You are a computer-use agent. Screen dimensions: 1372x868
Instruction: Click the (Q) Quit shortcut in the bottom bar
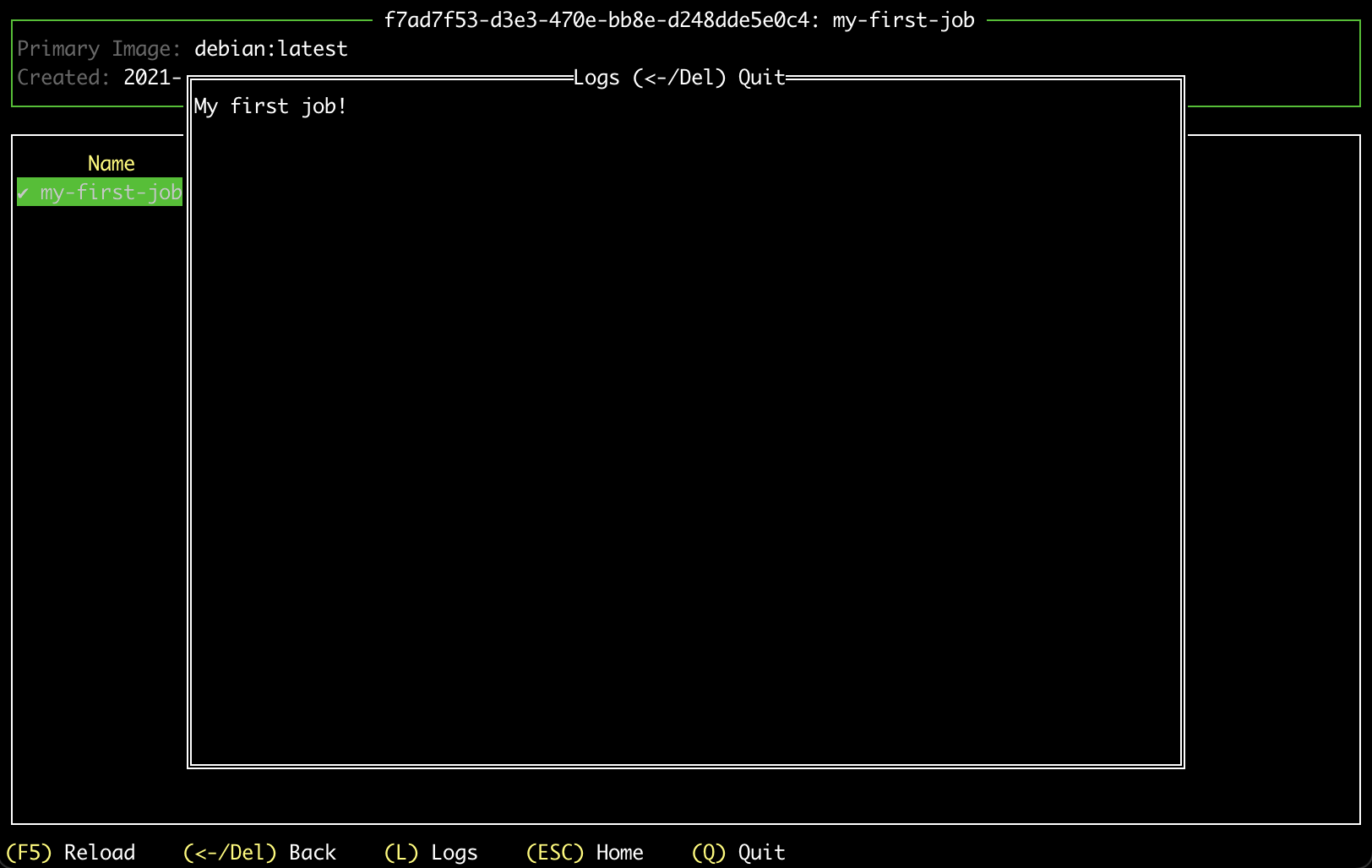point(738,853)
